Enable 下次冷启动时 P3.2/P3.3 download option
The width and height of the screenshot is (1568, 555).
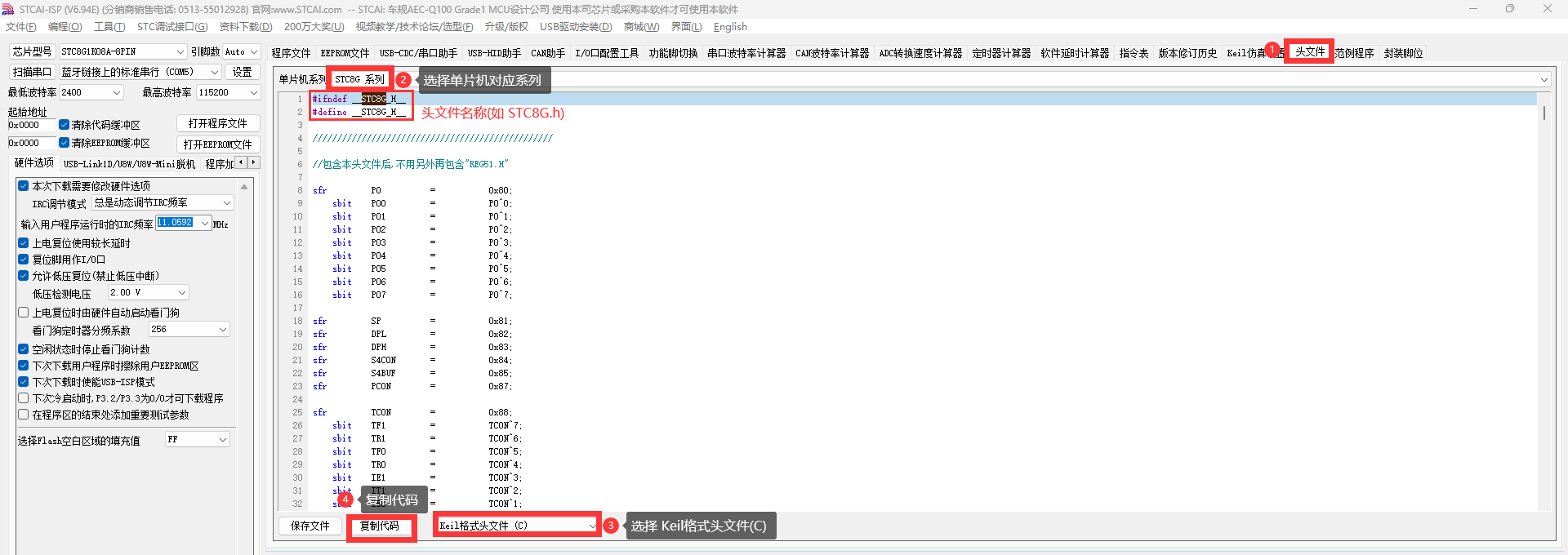point(24,398)
